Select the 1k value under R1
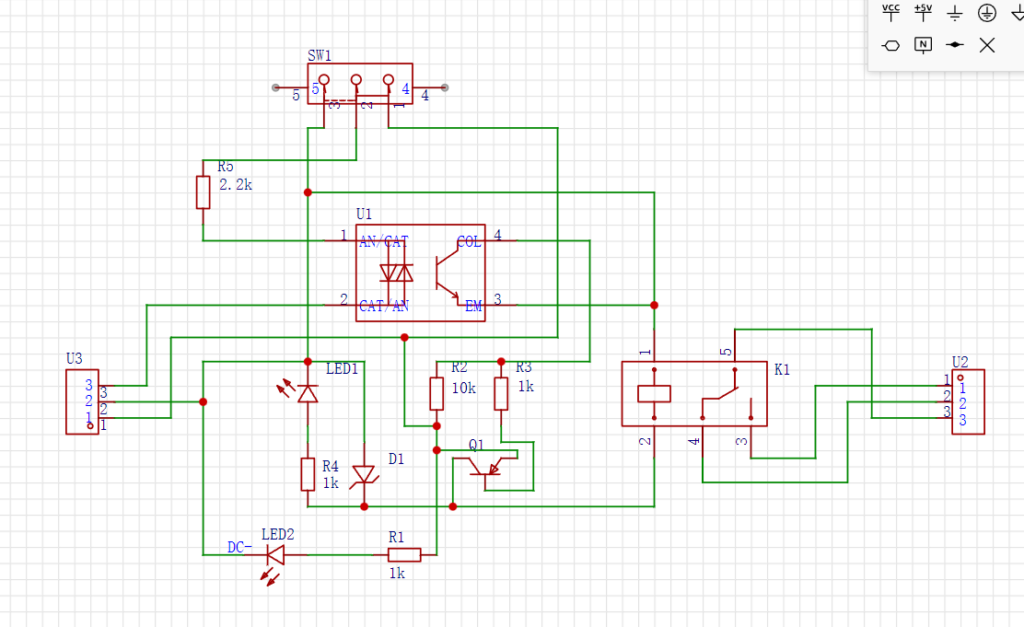Screen dimensions: 1024x627 pyautogui.click(x=397, y=573)
